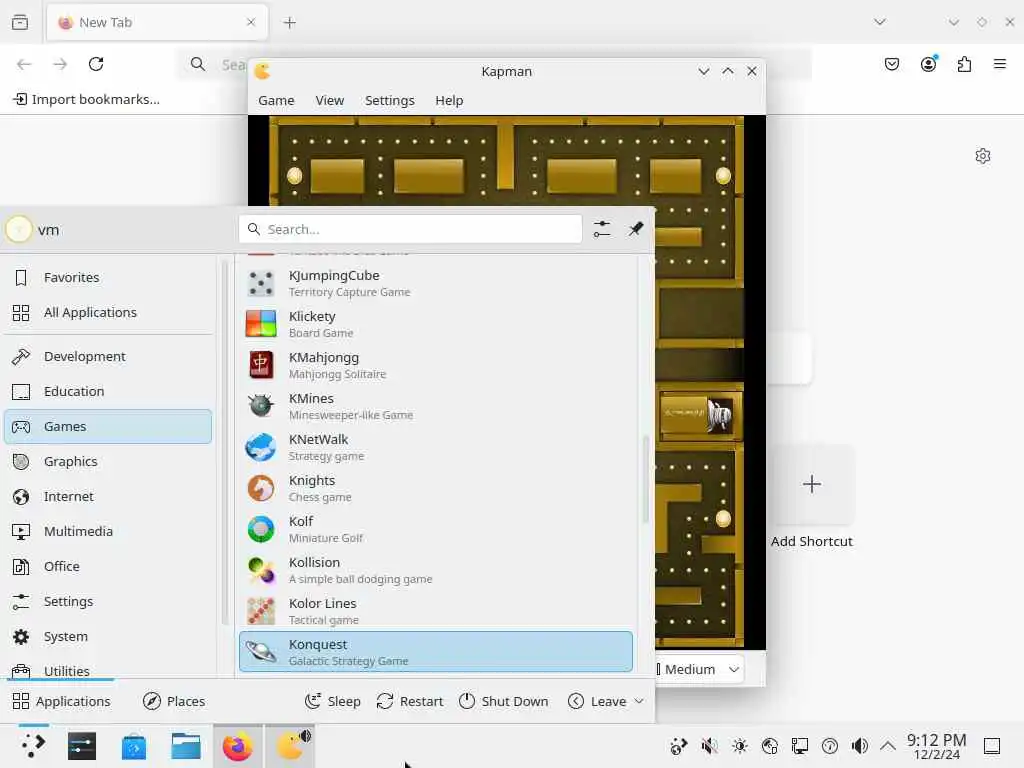Launch KMines Minesweeper-like game

coord(436,406)
